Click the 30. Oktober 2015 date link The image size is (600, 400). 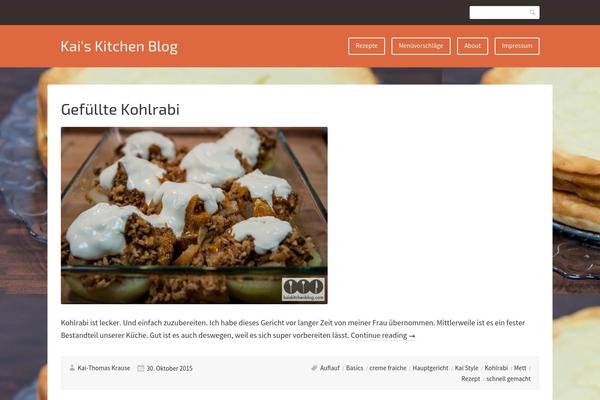(170, 368)
